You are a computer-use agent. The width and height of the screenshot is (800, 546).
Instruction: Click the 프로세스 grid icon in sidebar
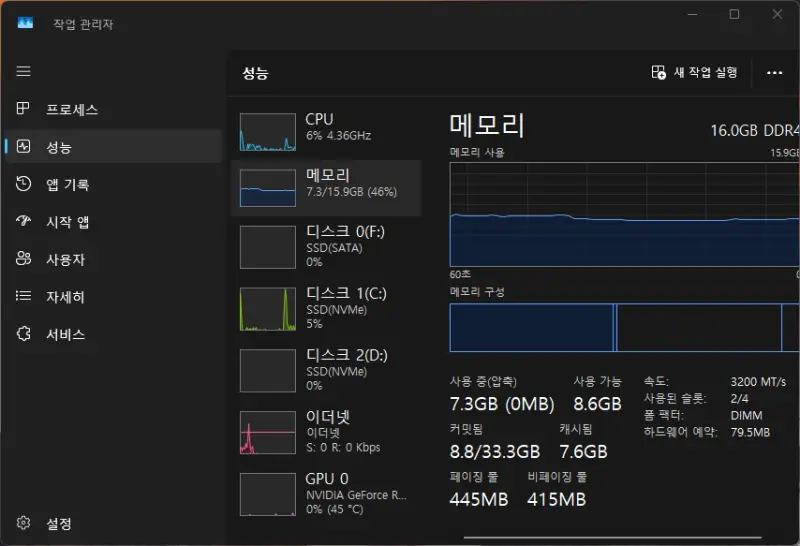pos(23,108)
